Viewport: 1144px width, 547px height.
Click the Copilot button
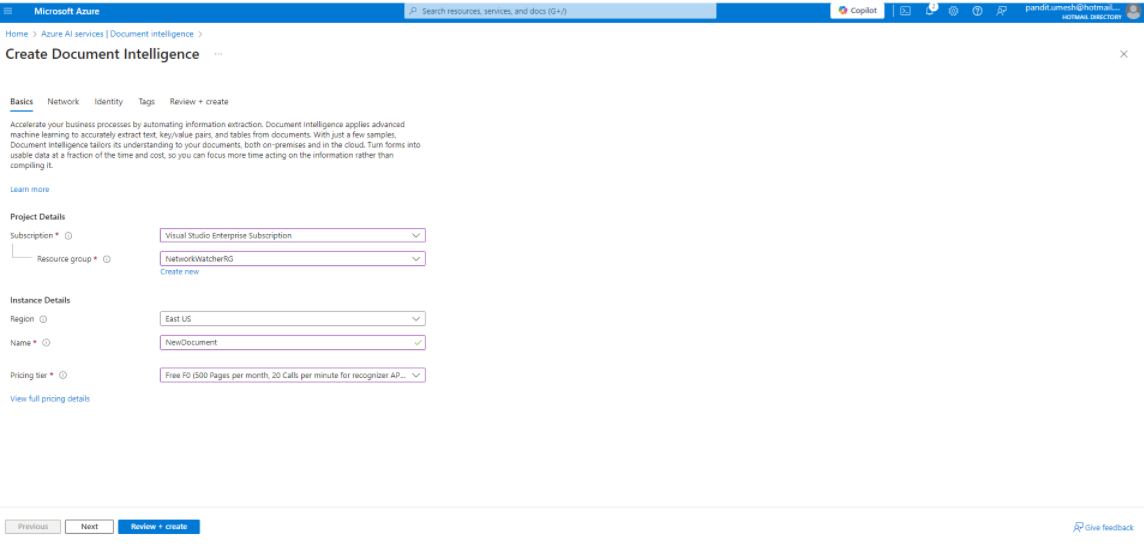[857, 11]
